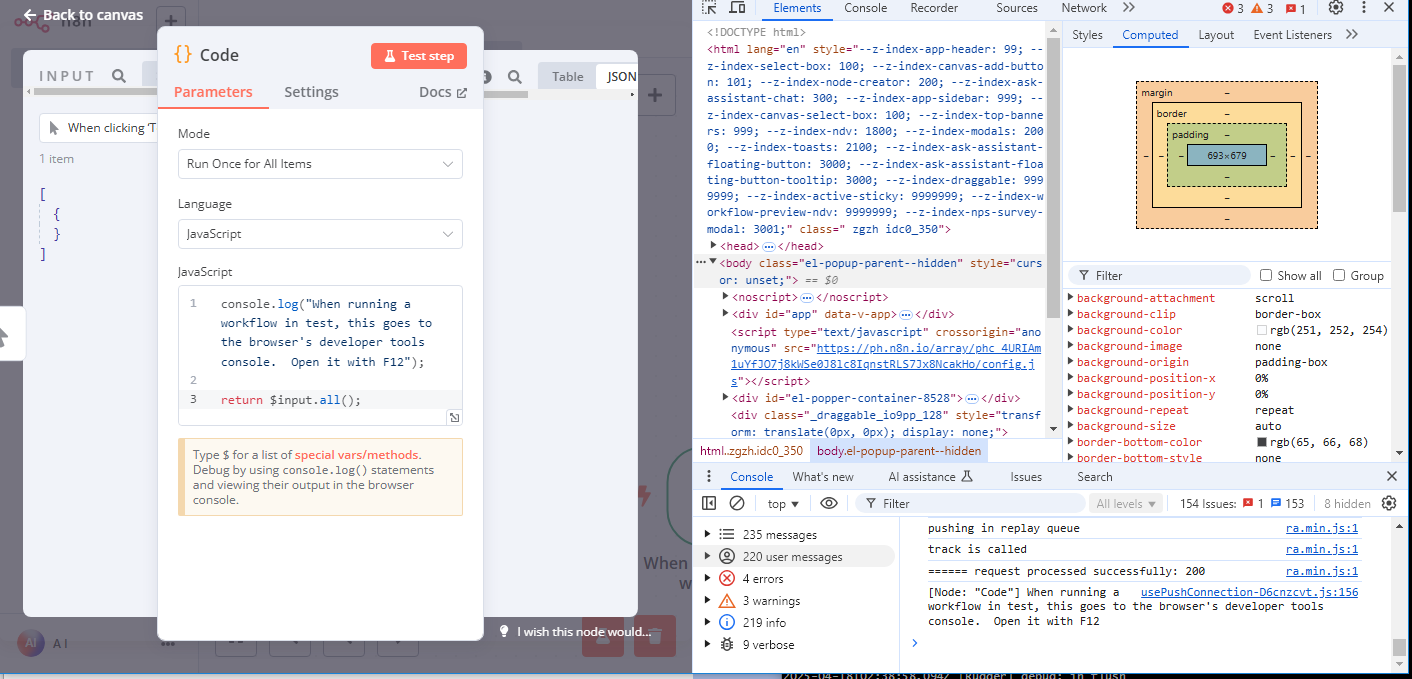Open the All levels log filter dropdown
This screenshot has width=1412, height=679.
(x=1126, y=504)
